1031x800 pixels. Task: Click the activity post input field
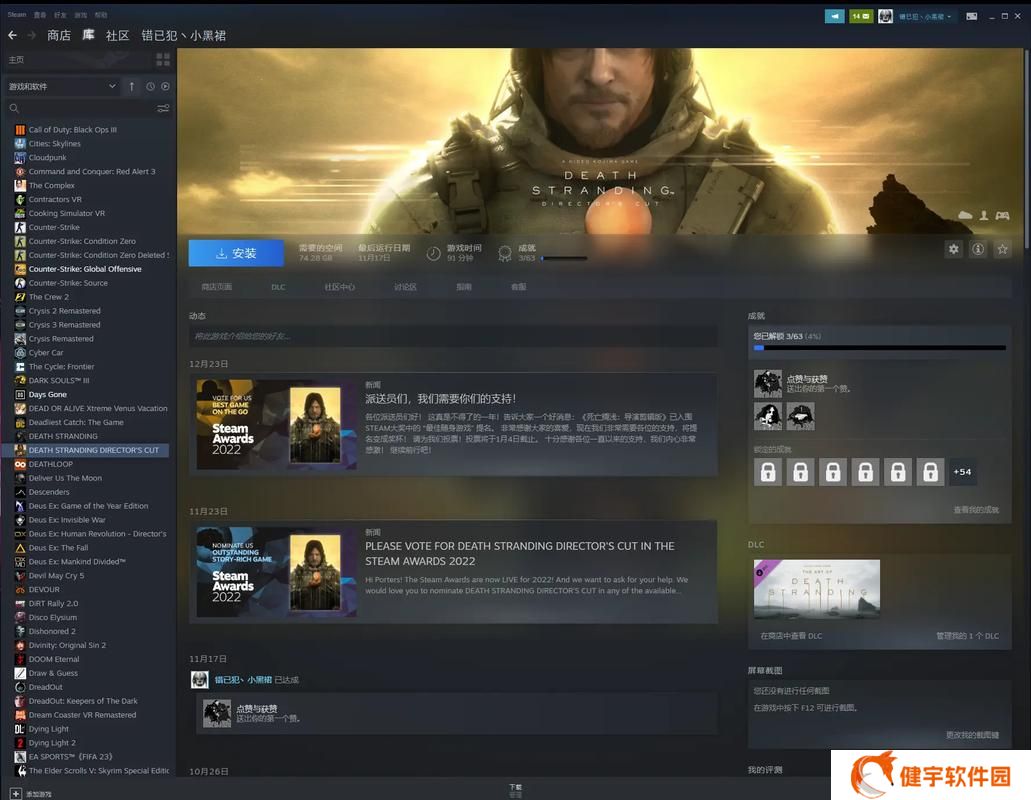[x=453, y=337]
